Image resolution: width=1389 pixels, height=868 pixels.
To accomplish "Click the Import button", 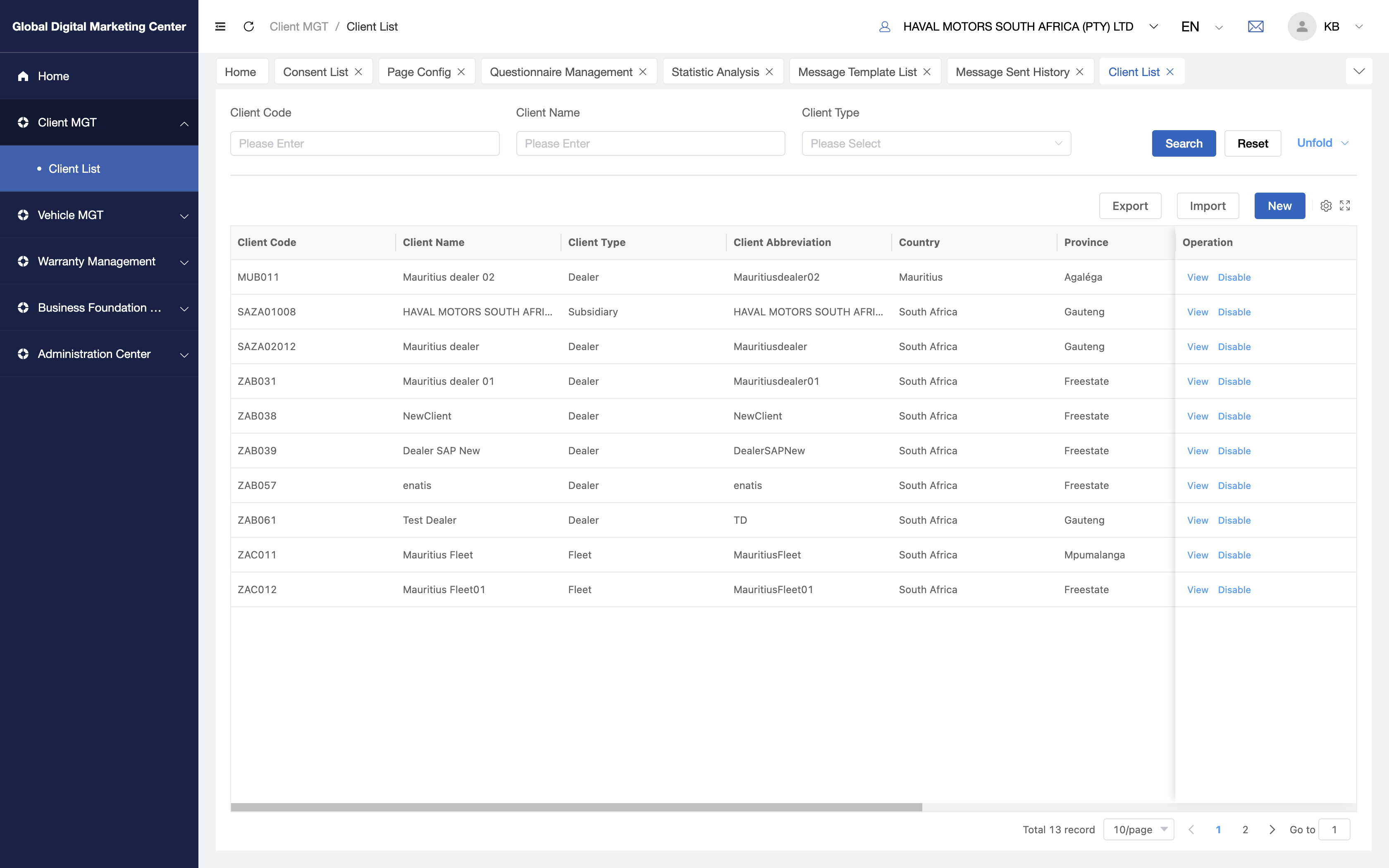I will point(1208,205).
